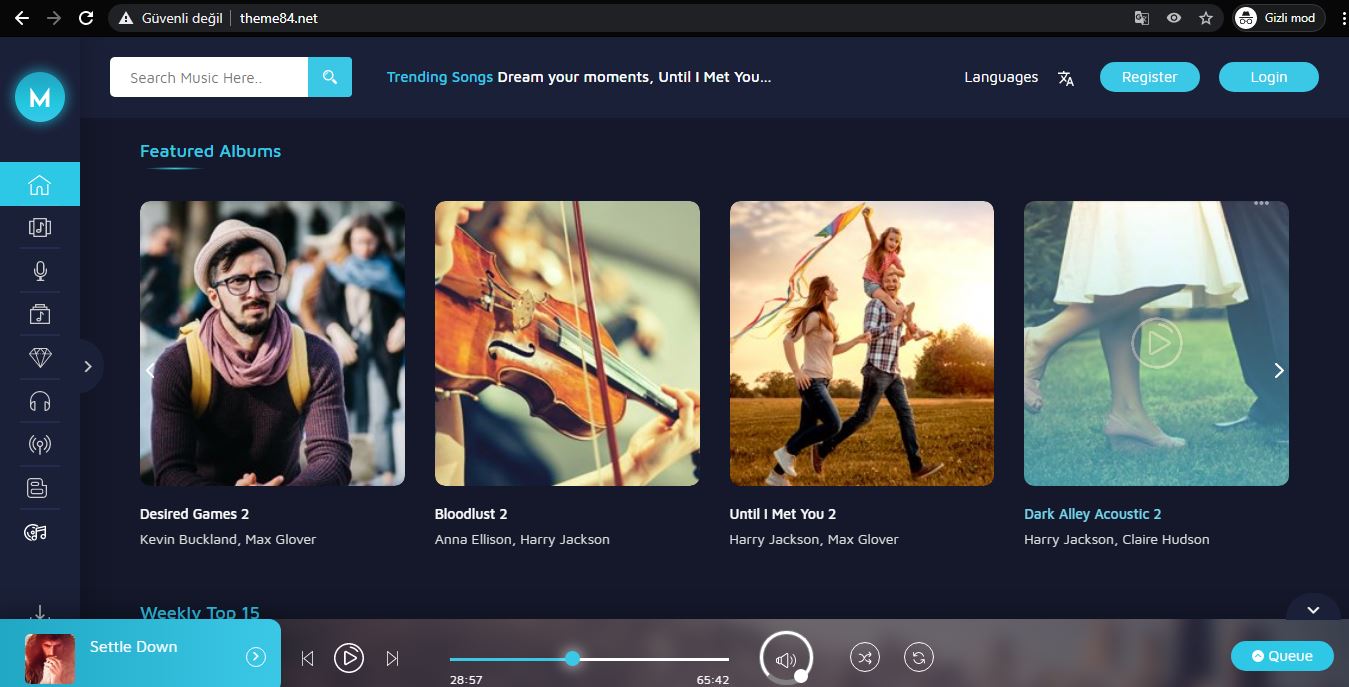Image resolution: width=1349 pixels, height=687 pixels.
Task: Select Until I Met You 2 cover
Action: pyautogui.click(x=862, y=344)
